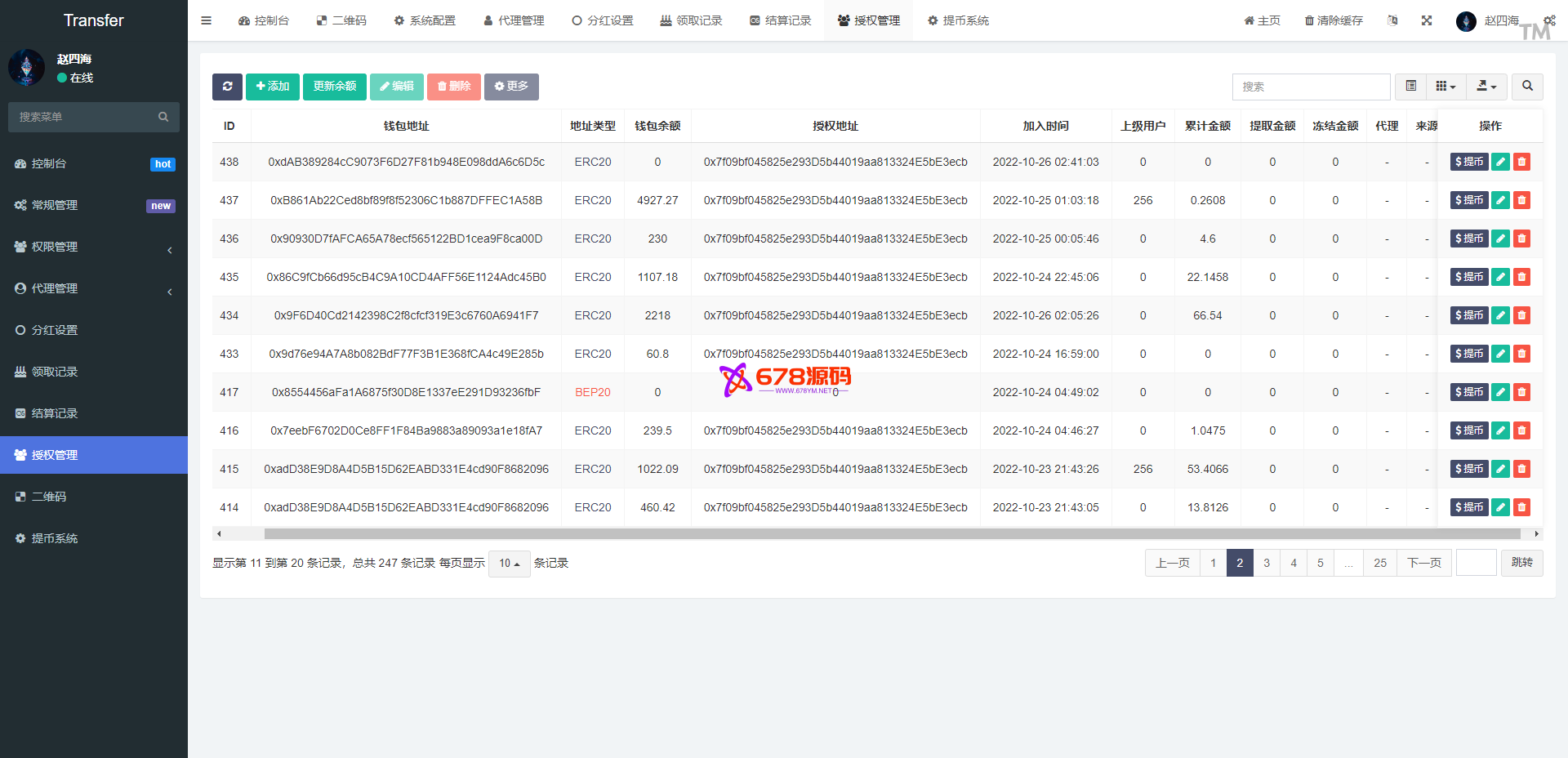Open the 结算记录 tab in top navigation

point(780,20)
